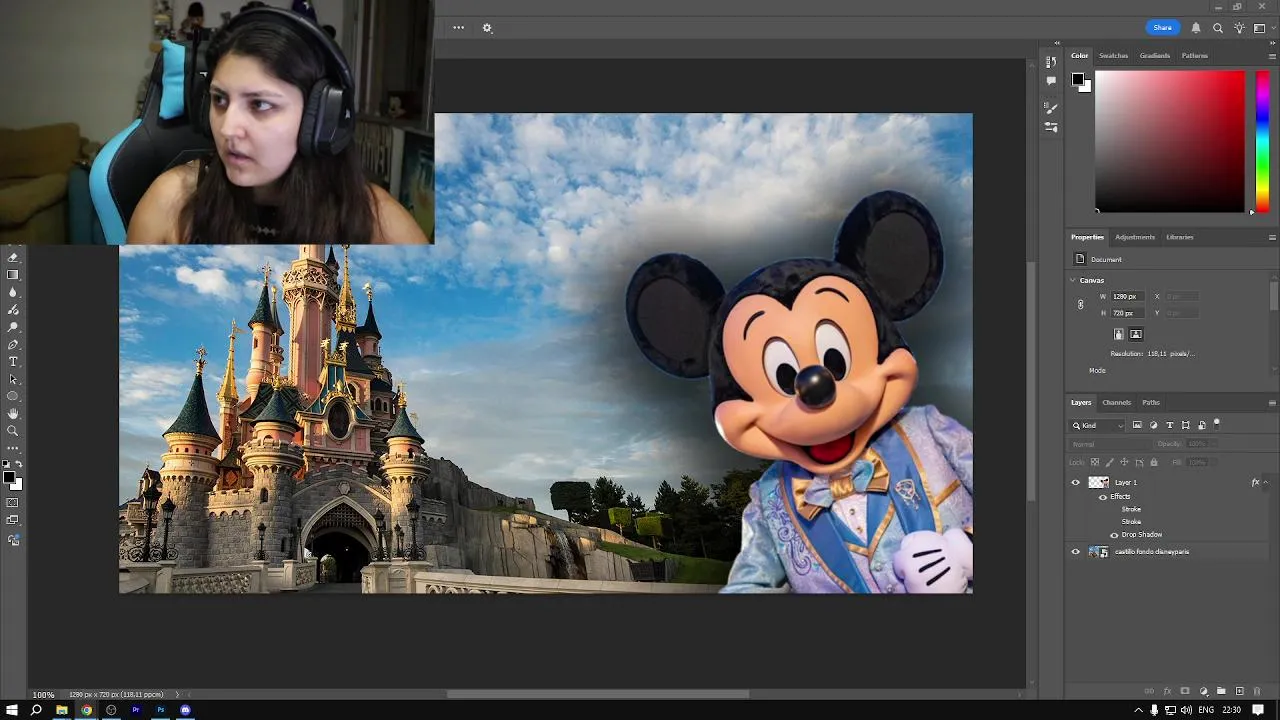This screenshot has width=1280, height=720.
Task: Switch to the Libraries tab
Action: pyautogui.click(x=1179, y=237)
